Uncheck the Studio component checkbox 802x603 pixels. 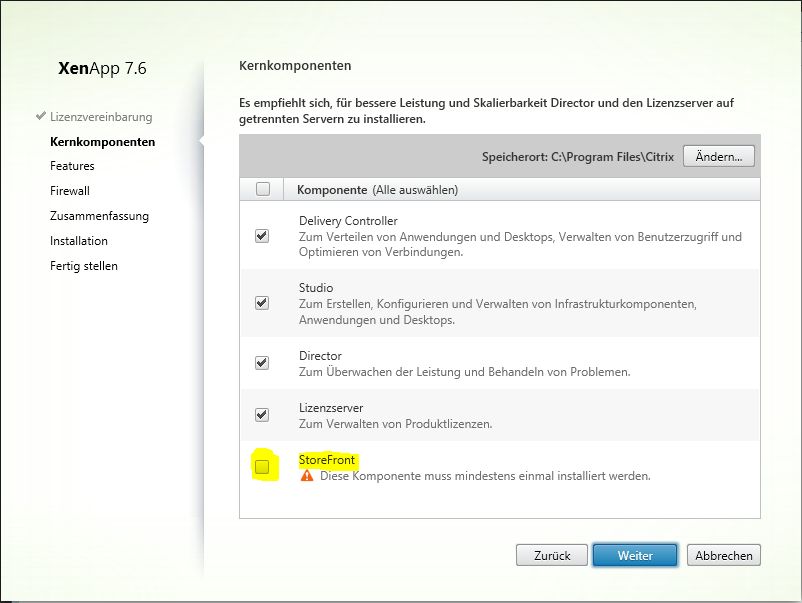262,303
